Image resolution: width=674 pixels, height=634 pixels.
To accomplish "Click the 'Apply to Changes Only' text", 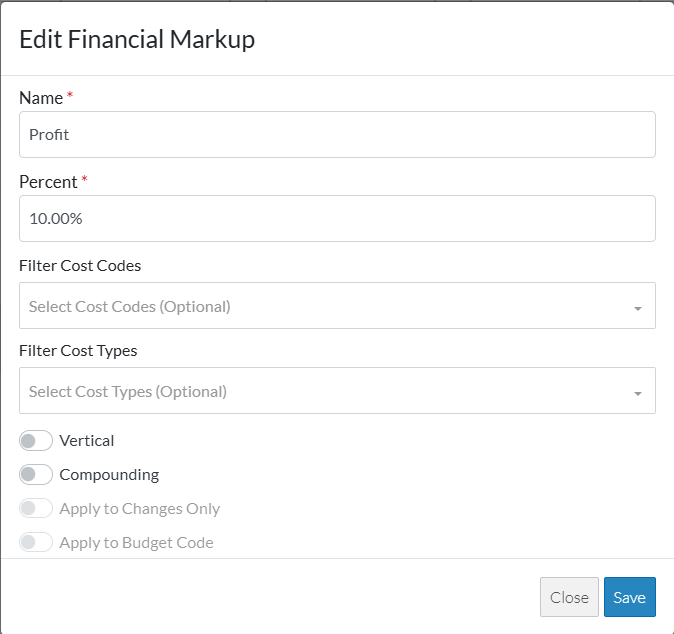I will 140,509.
